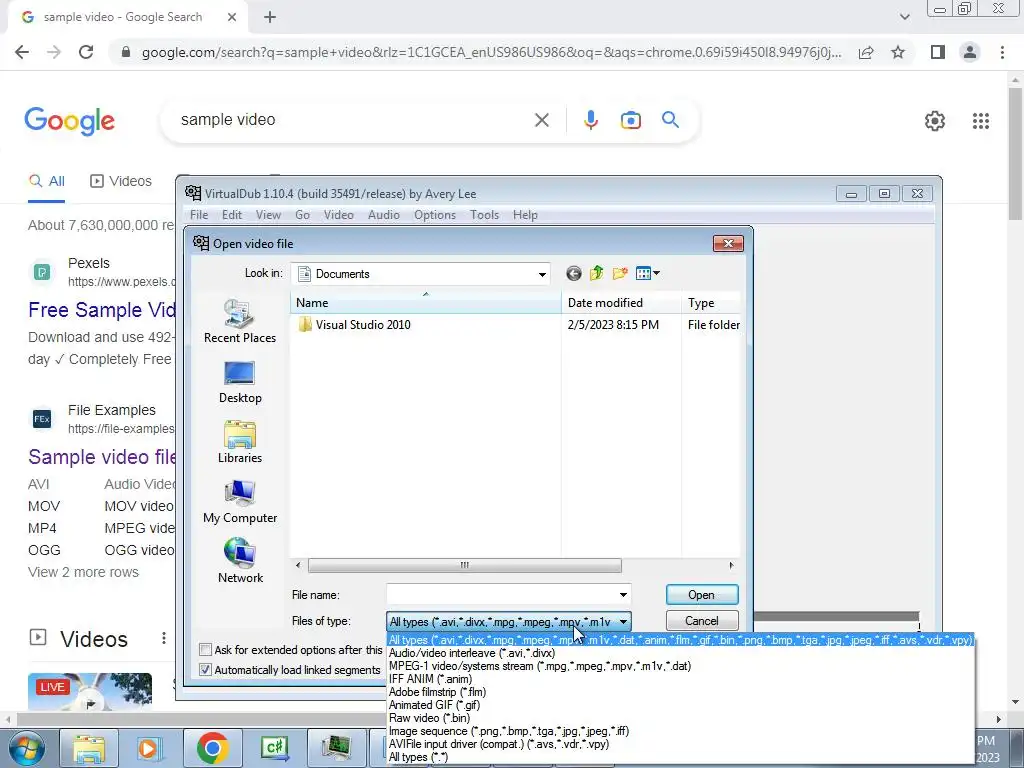Choose MPEG-1 video/systems stream type
Screen dimensions: 1024x768
point(539,666)
